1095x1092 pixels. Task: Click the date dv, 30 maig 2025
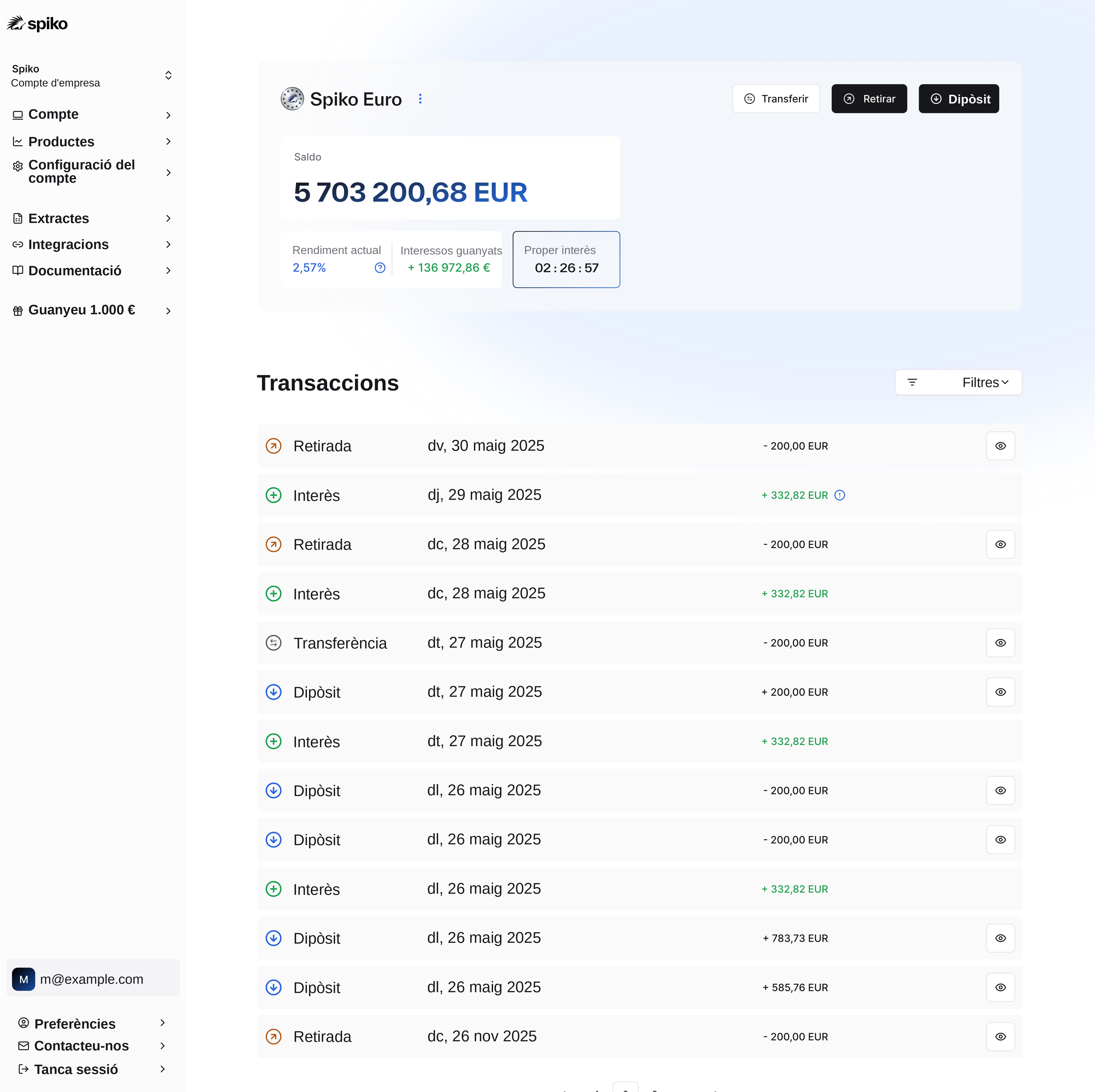(x=486, y=446)
